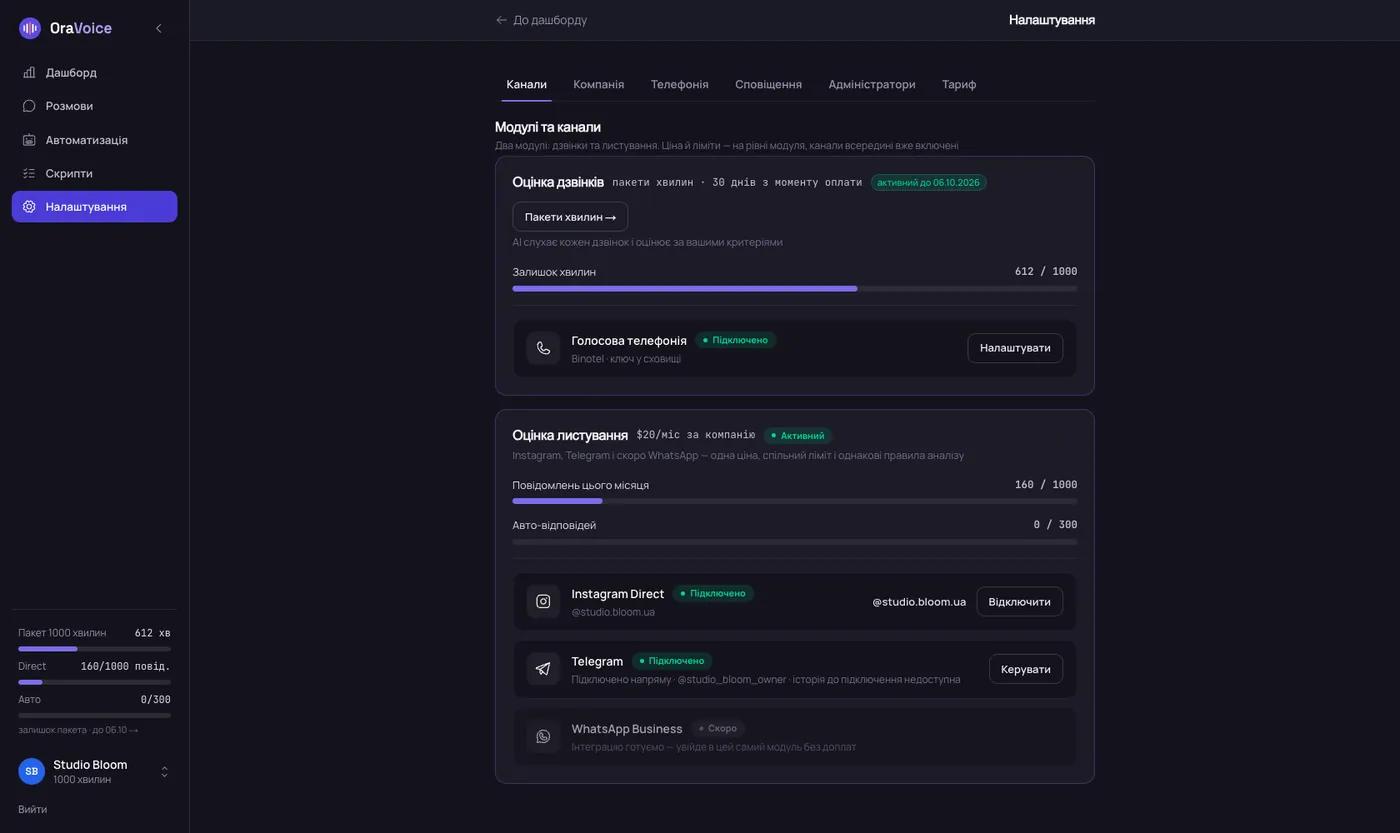1400x833 pixels.
Task: Click the Скрипти checklist icon
Action: 29,173
